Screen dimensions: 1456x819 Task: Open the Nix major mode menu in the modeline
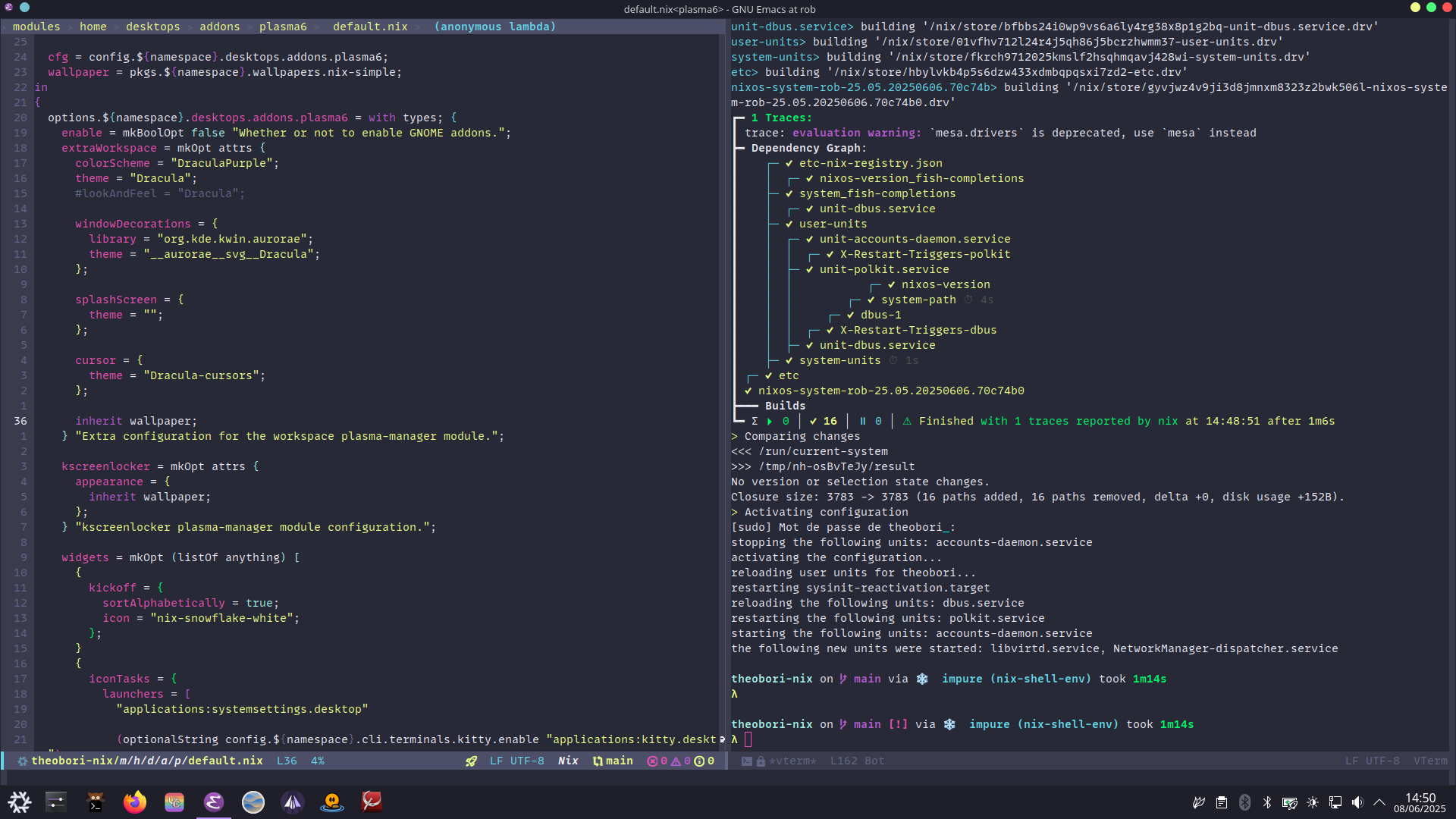[568, 761]
